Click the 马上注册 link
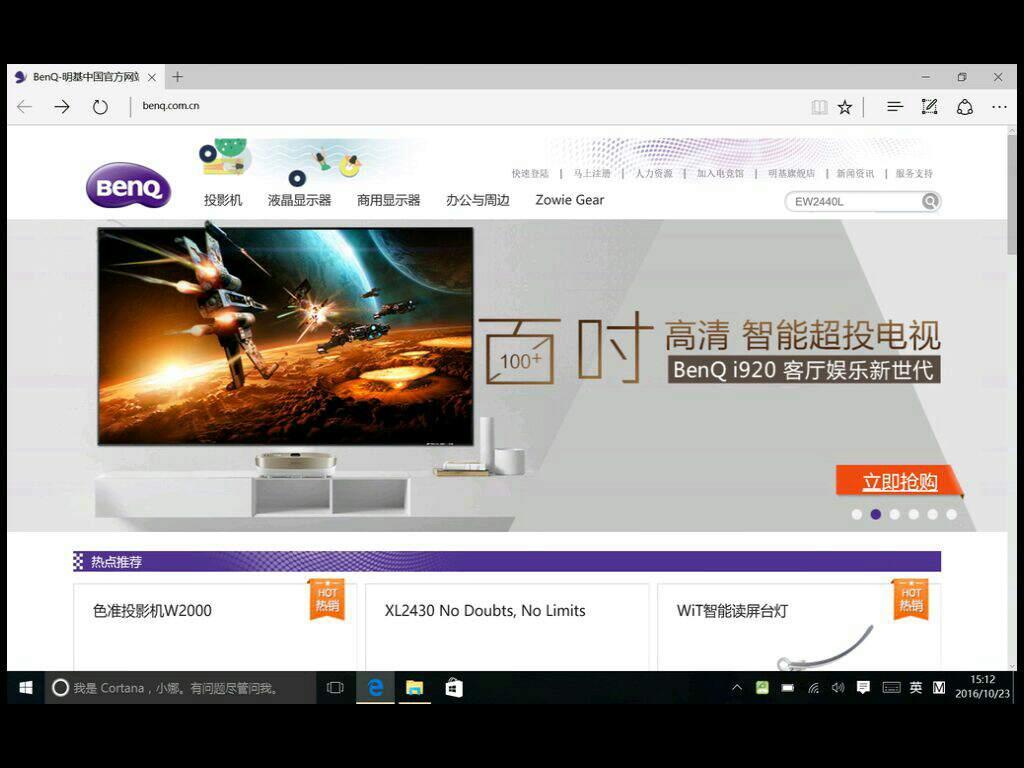The width and height of the screenshot is (1024, 768). pos(592,173)
